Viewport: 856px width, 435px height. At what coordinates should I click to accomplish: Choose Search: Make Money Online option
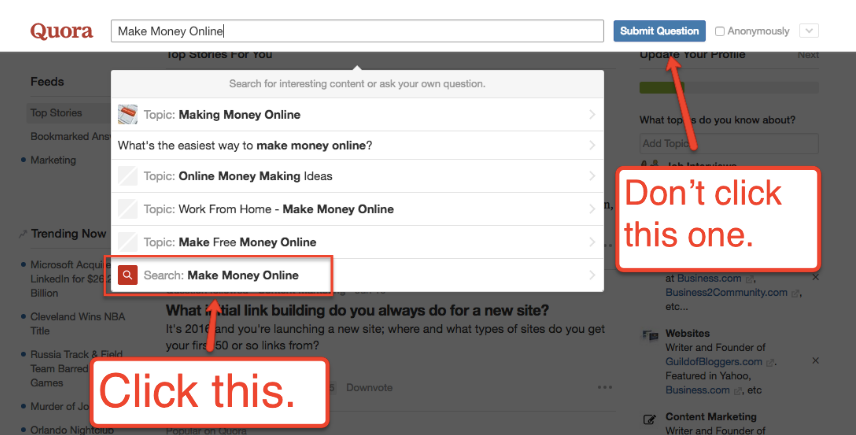357,275
